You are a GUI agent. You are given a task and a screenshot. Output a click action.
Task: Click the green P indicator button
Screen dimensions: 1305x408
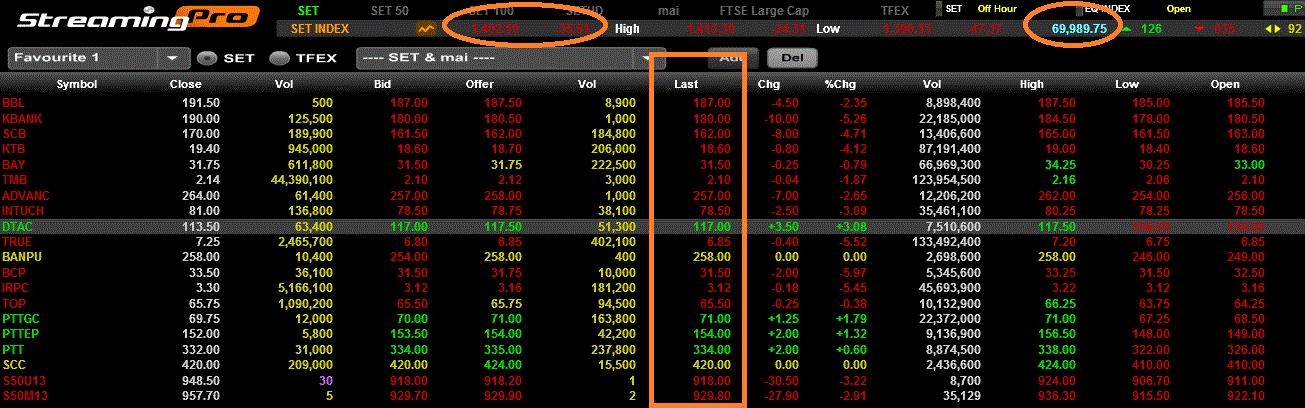[x=1283, y=9]
